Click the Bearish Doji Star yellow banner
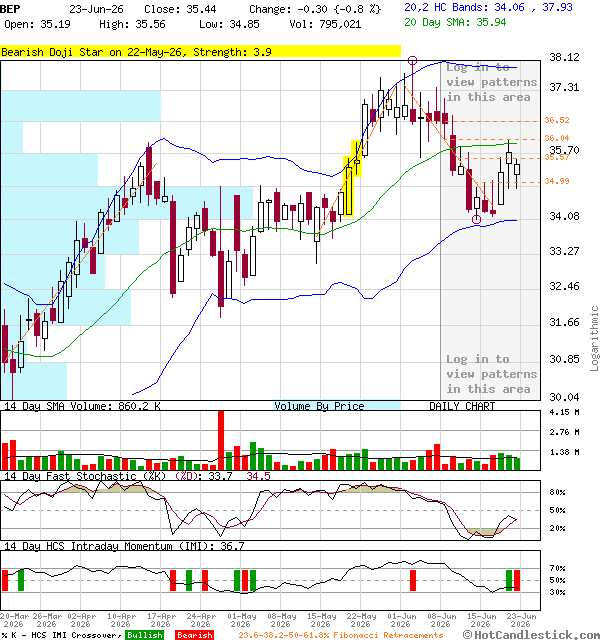Screen dimensions: 600x640 pos(200,52)
